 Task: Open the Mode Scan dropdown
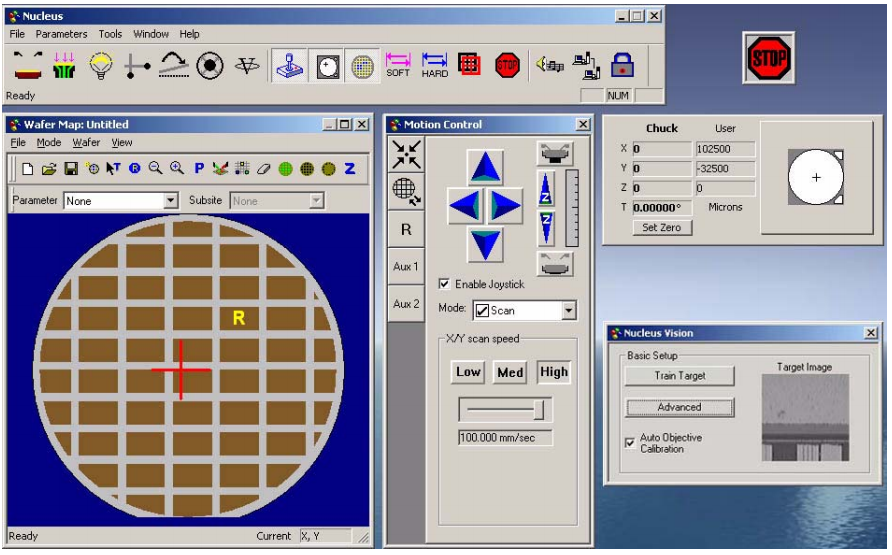click(x=568, y=310)
